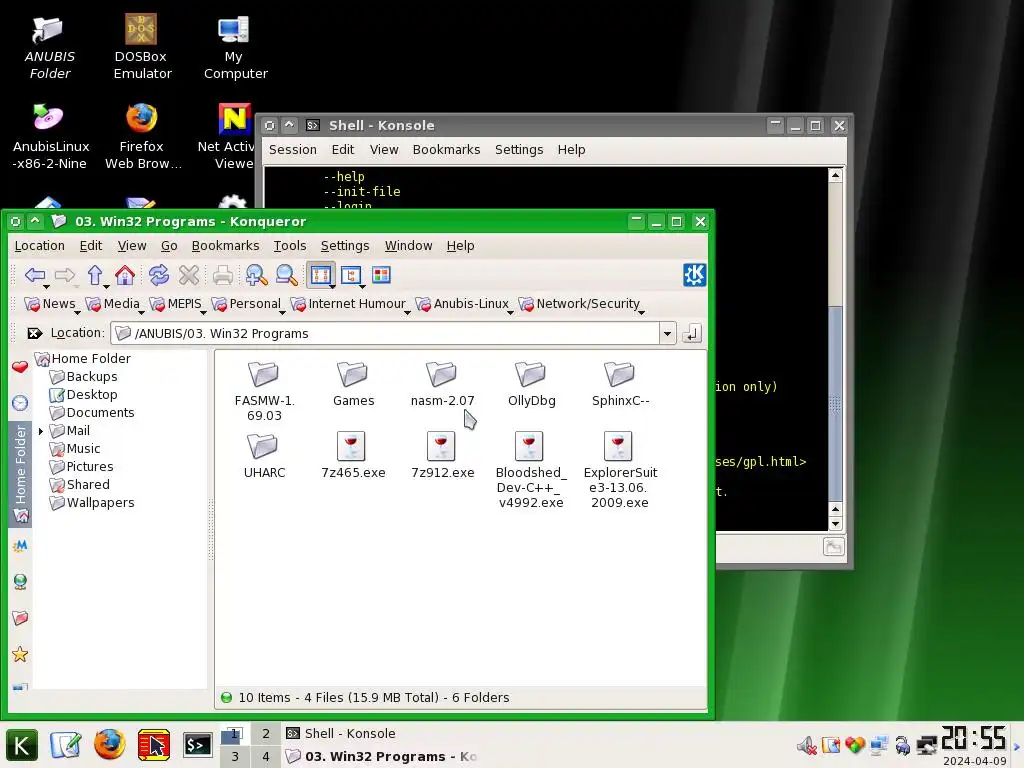Open the Home URL house icon
The width and height of the screenshot is (1024, 768).
coord(125,276)
